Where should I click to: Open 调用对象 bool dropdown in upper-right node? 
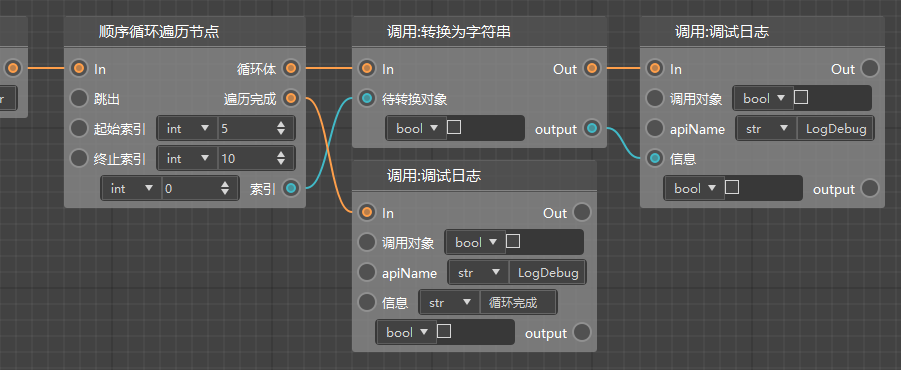coord(764,99)
